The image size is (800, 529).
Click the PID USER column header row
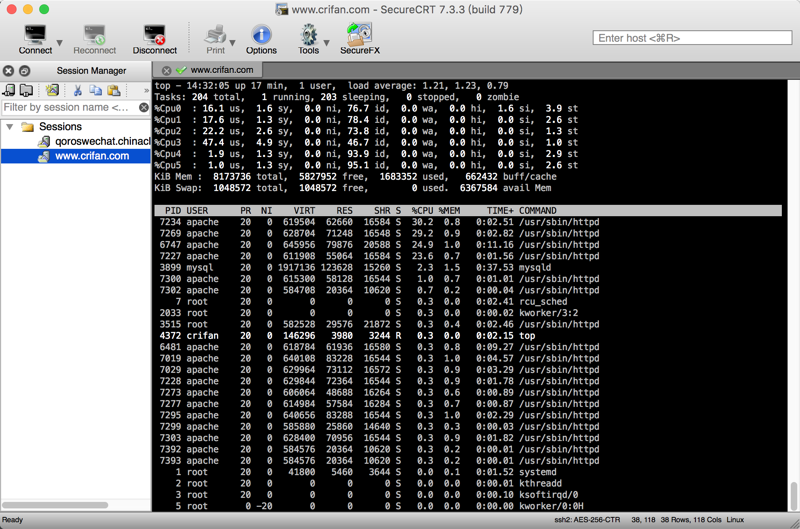pyautogui.click(x=468, y=211)
